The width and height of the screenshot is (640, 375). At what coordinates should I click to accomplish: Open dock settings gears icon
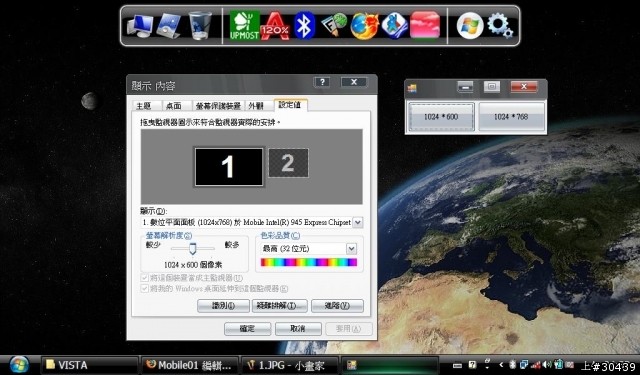click(x=500, y=26)
